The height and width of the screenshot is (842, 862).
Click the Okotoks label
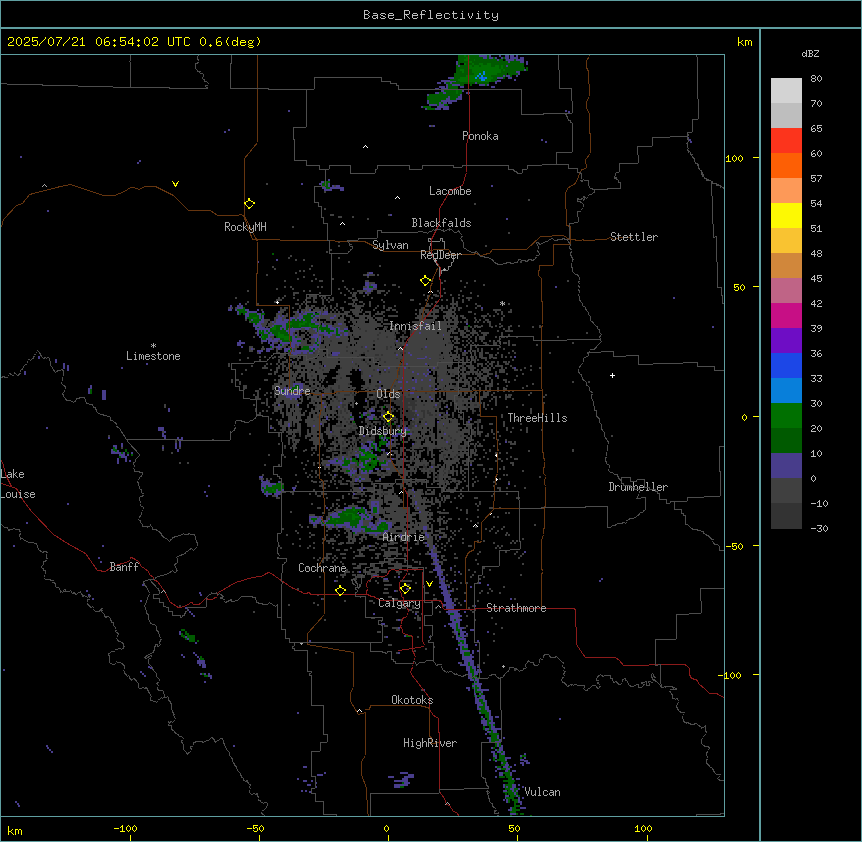[x=412, y=700]
